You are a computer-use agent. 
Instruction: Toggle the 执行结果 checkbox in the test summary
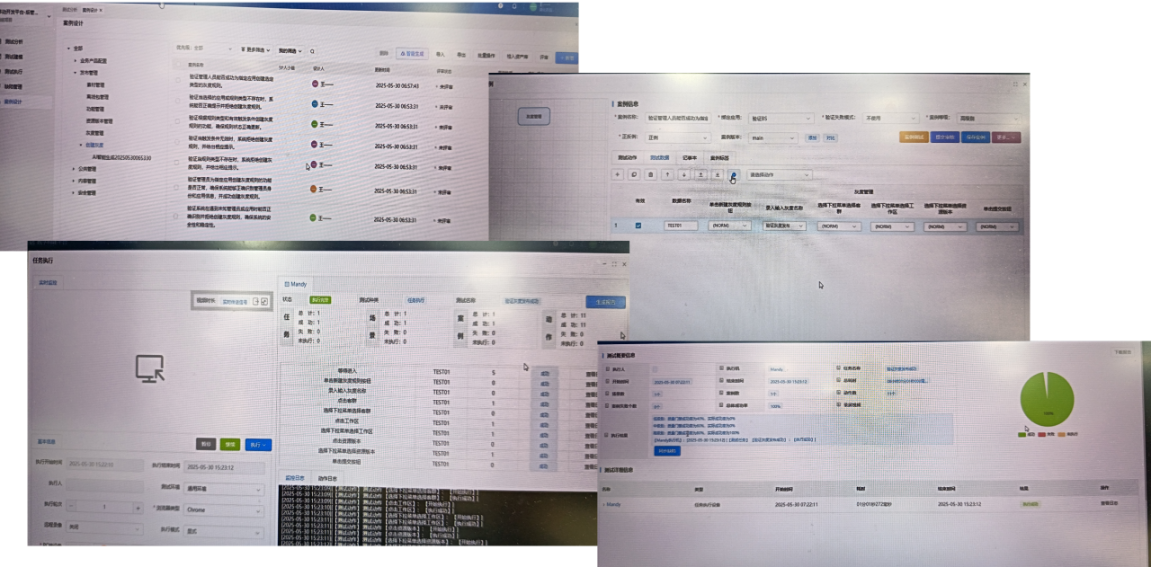click(x=606, y=435)
